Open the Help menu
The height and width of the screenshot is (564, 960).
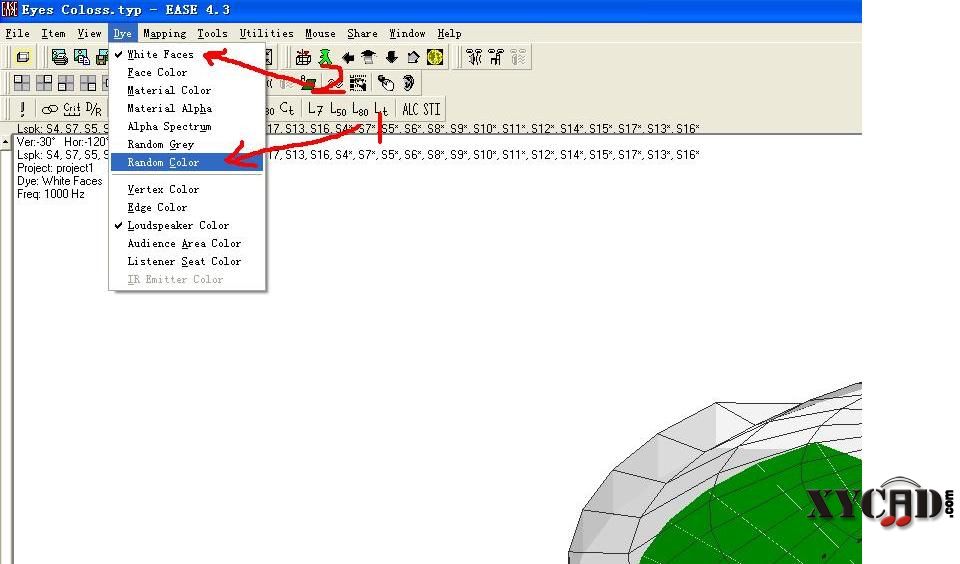[449, 34]
